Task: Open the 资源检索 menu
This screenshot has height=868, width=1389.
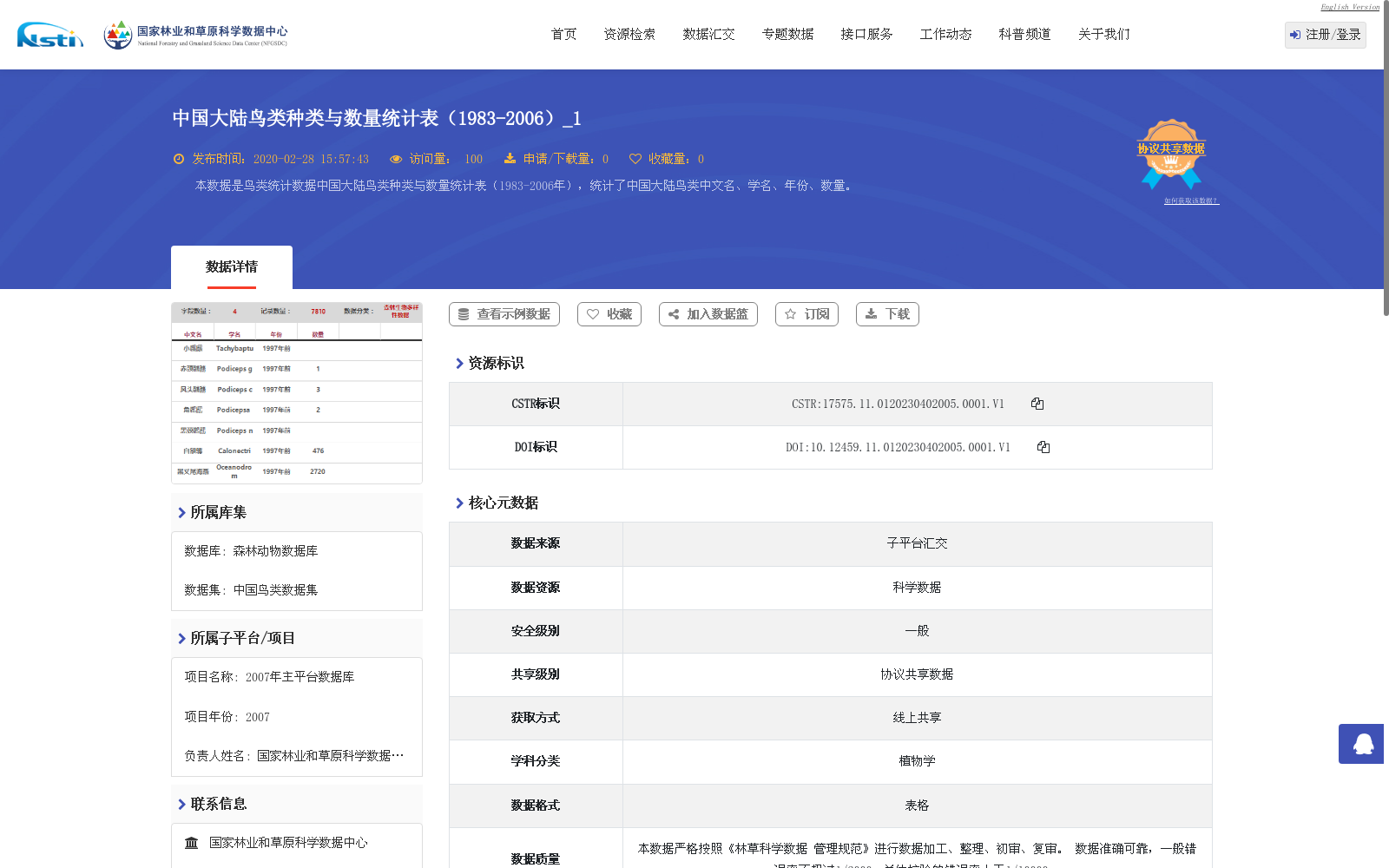Action: 629,35
